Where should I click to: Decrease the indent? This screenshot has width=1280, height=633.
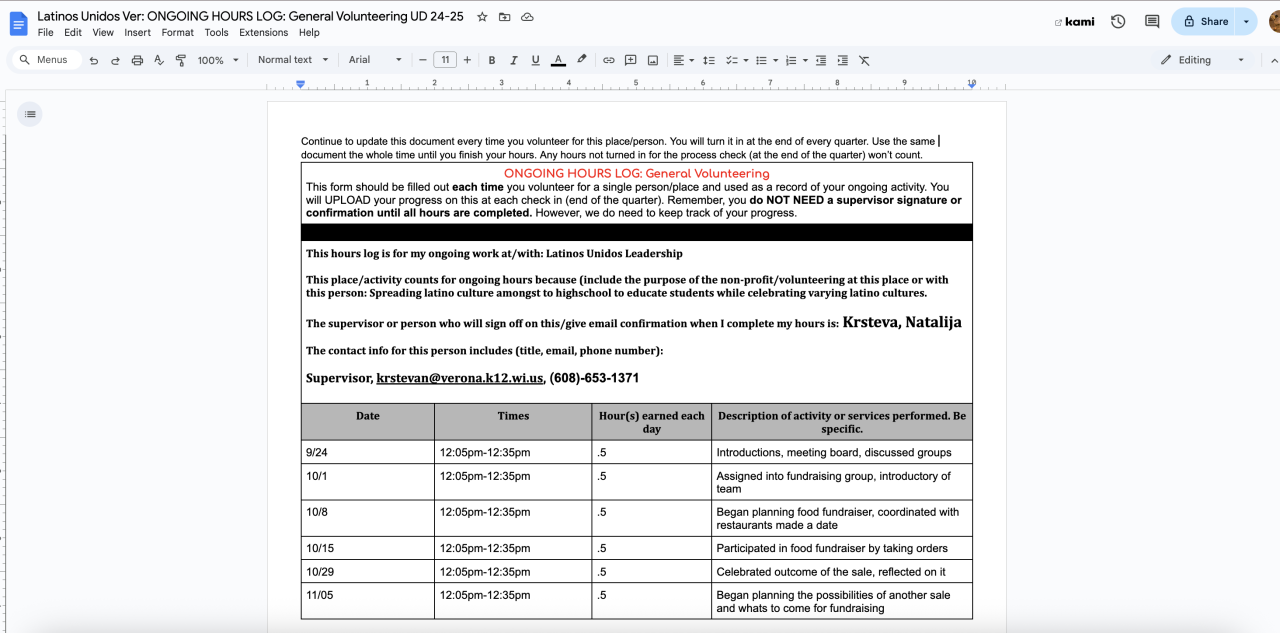821,60
